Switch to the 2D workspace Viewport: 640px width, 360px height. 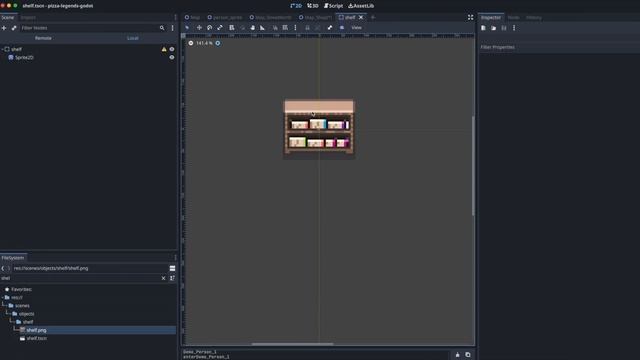pos(296,6)
